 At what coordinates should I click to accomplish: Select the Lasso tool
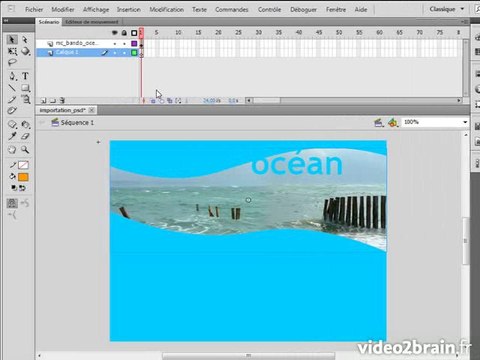click(12, 62)
